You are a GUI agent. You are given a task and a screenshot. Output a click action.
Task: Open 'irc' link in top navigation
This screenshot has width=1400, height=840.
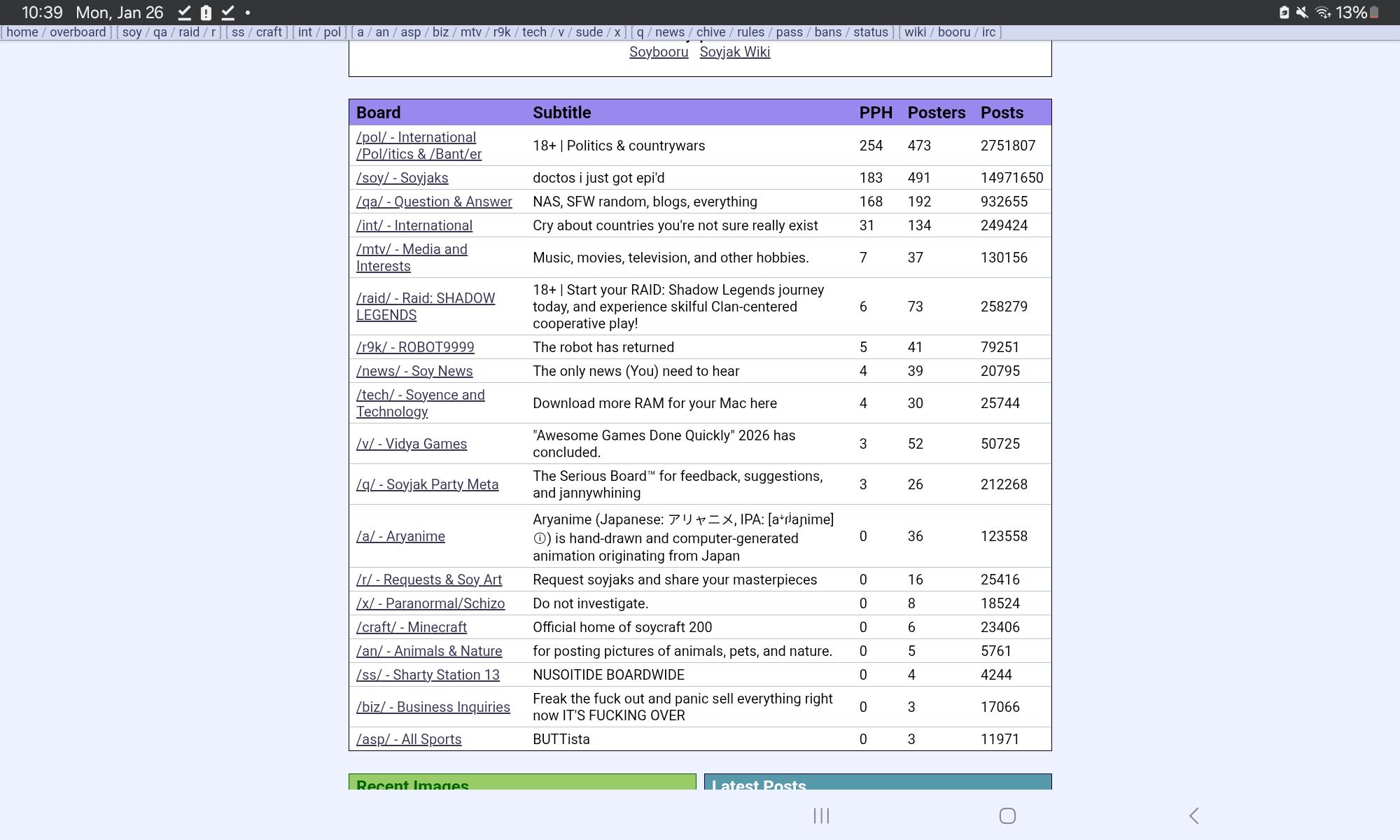(988, 32)
